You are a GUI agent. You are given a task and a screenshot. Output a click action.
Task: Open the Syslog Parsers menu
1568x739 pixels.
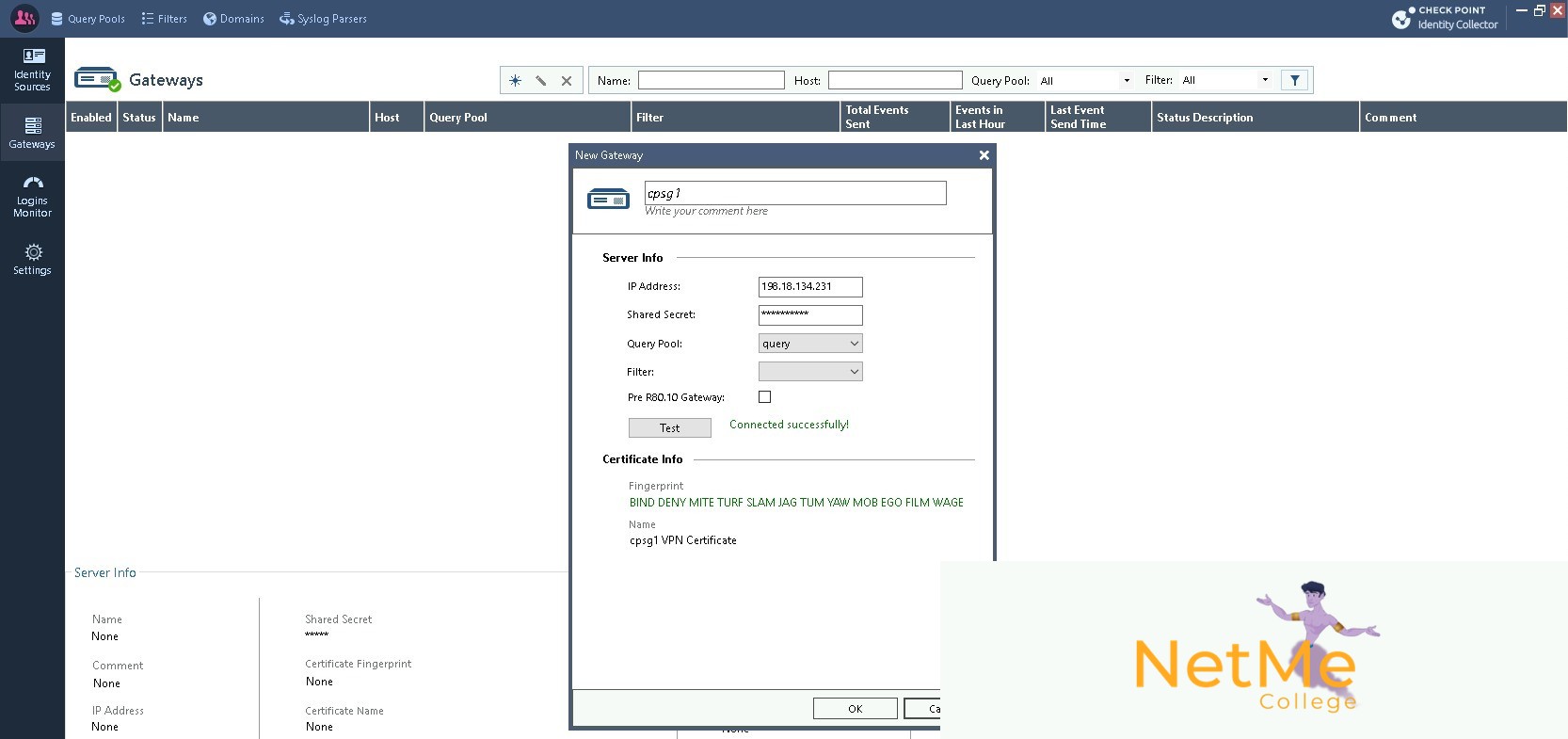(x=323, y=19)
